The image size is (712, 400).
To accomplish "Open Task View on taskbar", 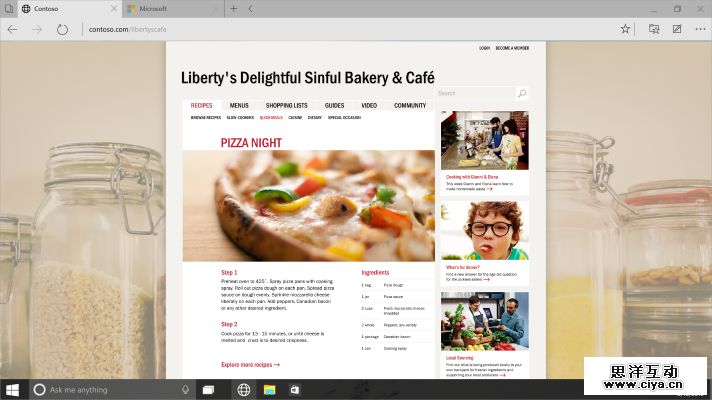I will point(208,390).
